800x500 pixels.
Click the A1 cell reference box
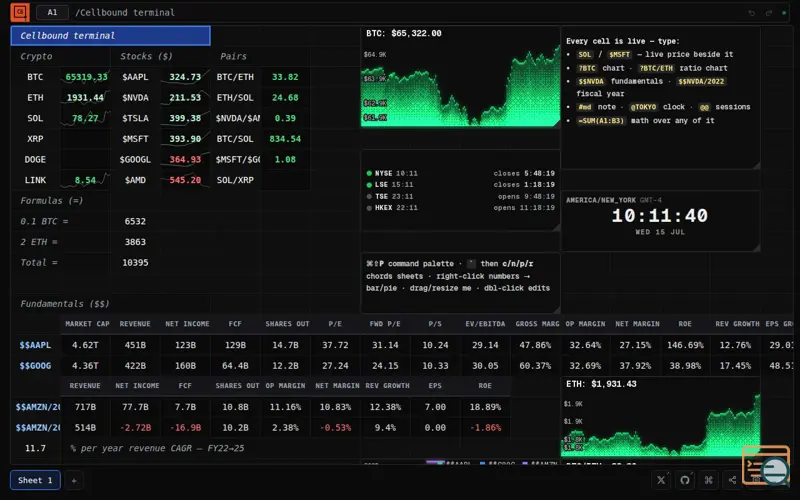click(x=53, y=12)
